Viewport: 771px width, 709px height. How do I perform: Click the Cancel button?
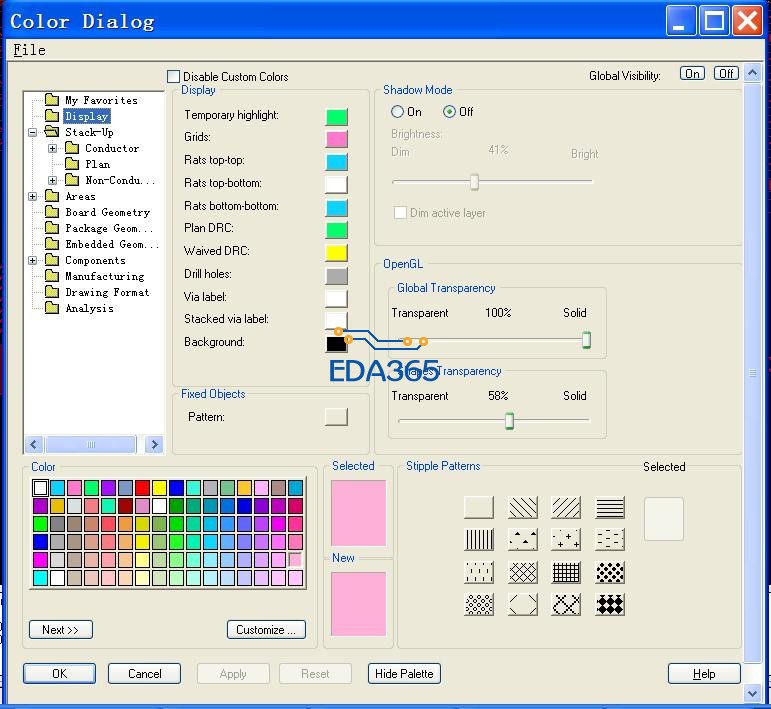click(145, 674)
